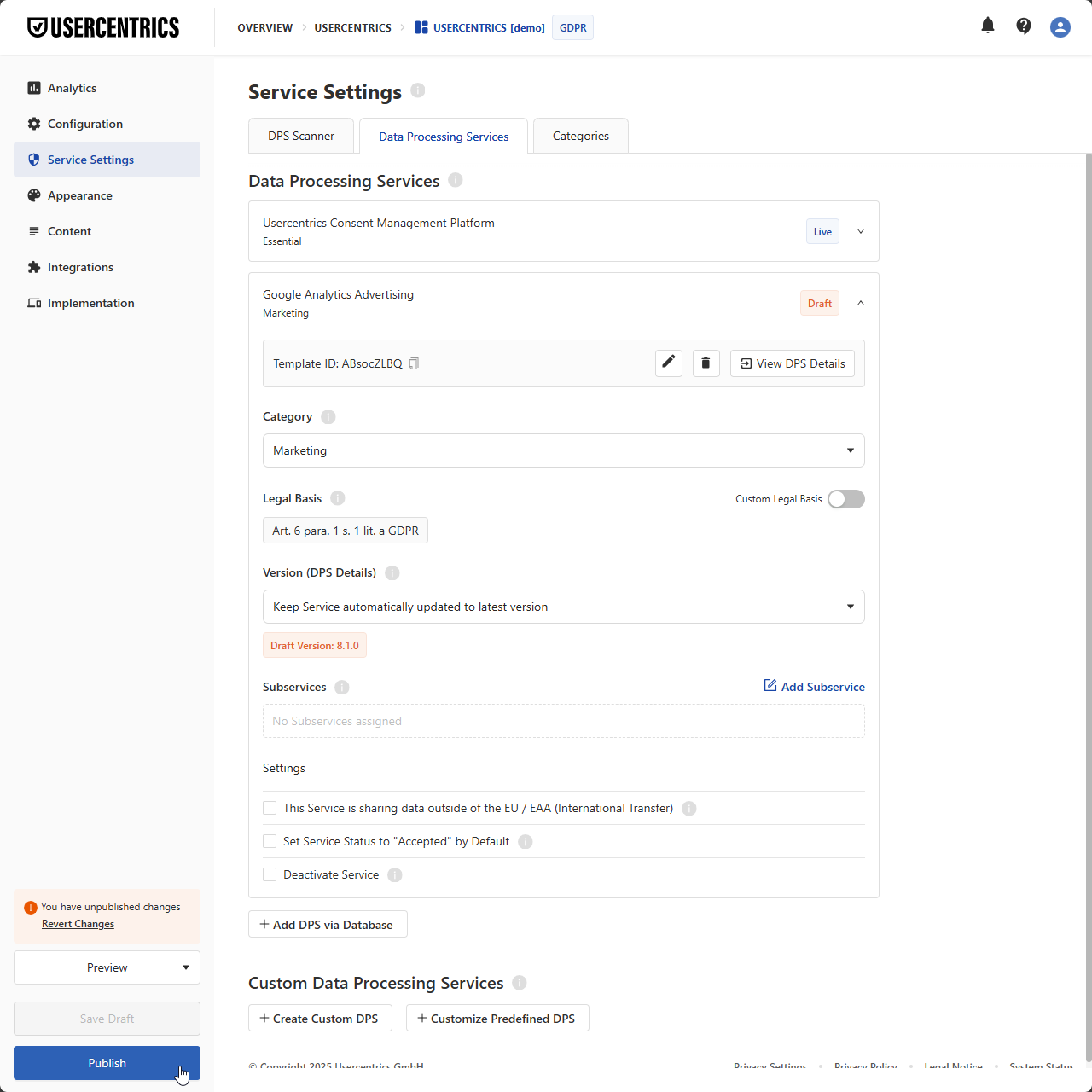The width and height of the screenshot is (1092, 1092).
Task: Copy the Template ID ABsocZLBQ
Action: pyautogui.click(x=414, y=363)
